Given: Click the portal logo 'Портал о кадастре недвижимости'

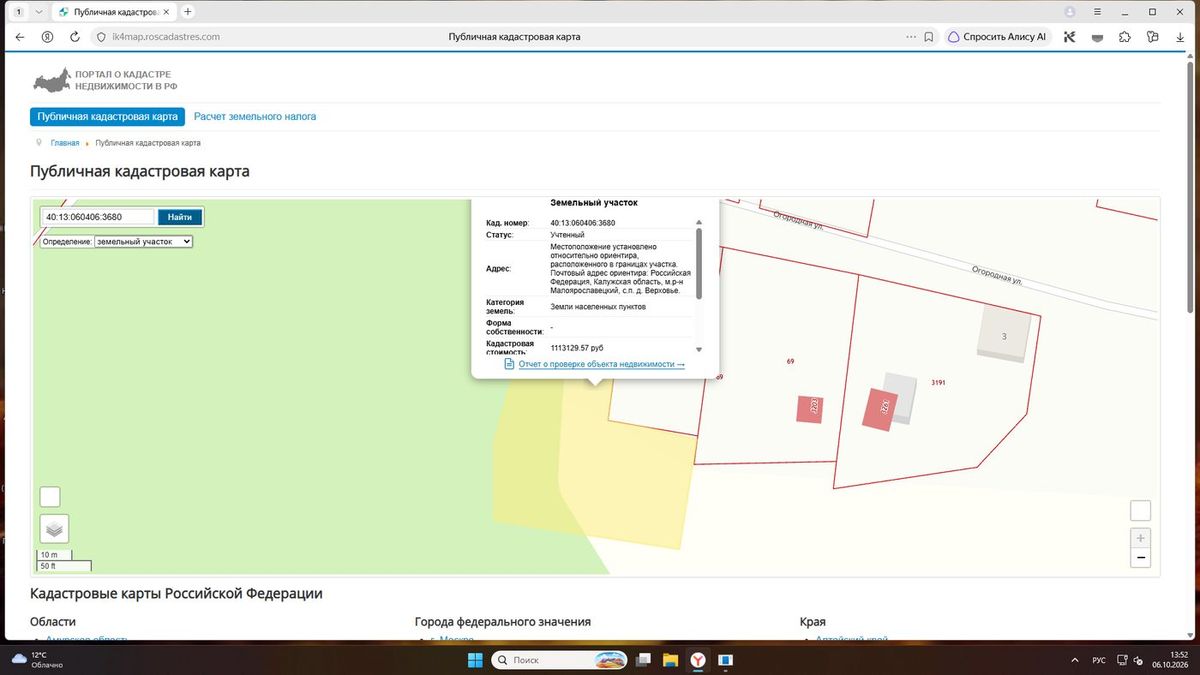Looking at the screenshot, I should point(105,81).
